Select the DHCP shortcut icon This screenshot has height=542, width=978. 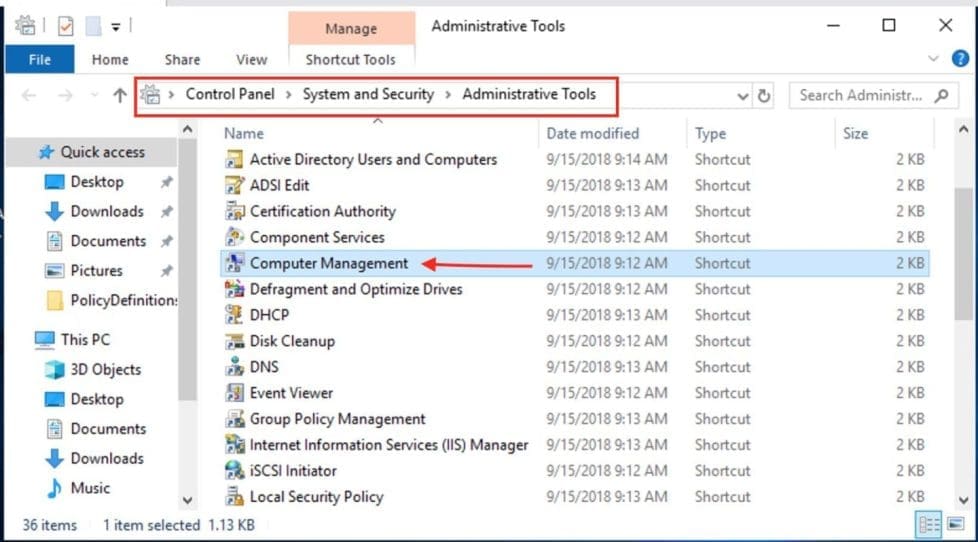[x=234, y=315]
